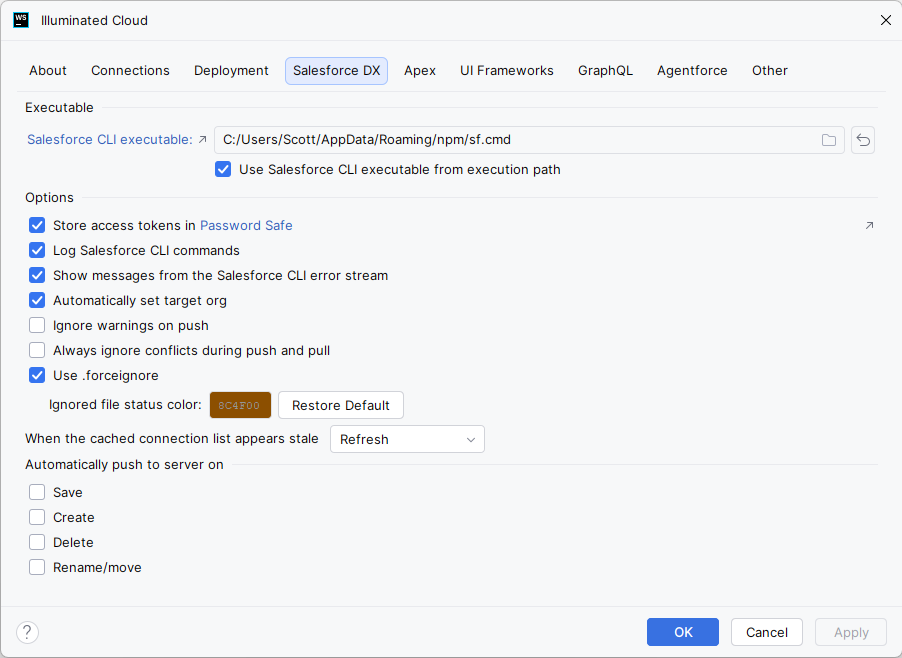This screenshot has width=902, height=658.
Task: Open the stale connection list Refresh dropdown
Action: 407,439
